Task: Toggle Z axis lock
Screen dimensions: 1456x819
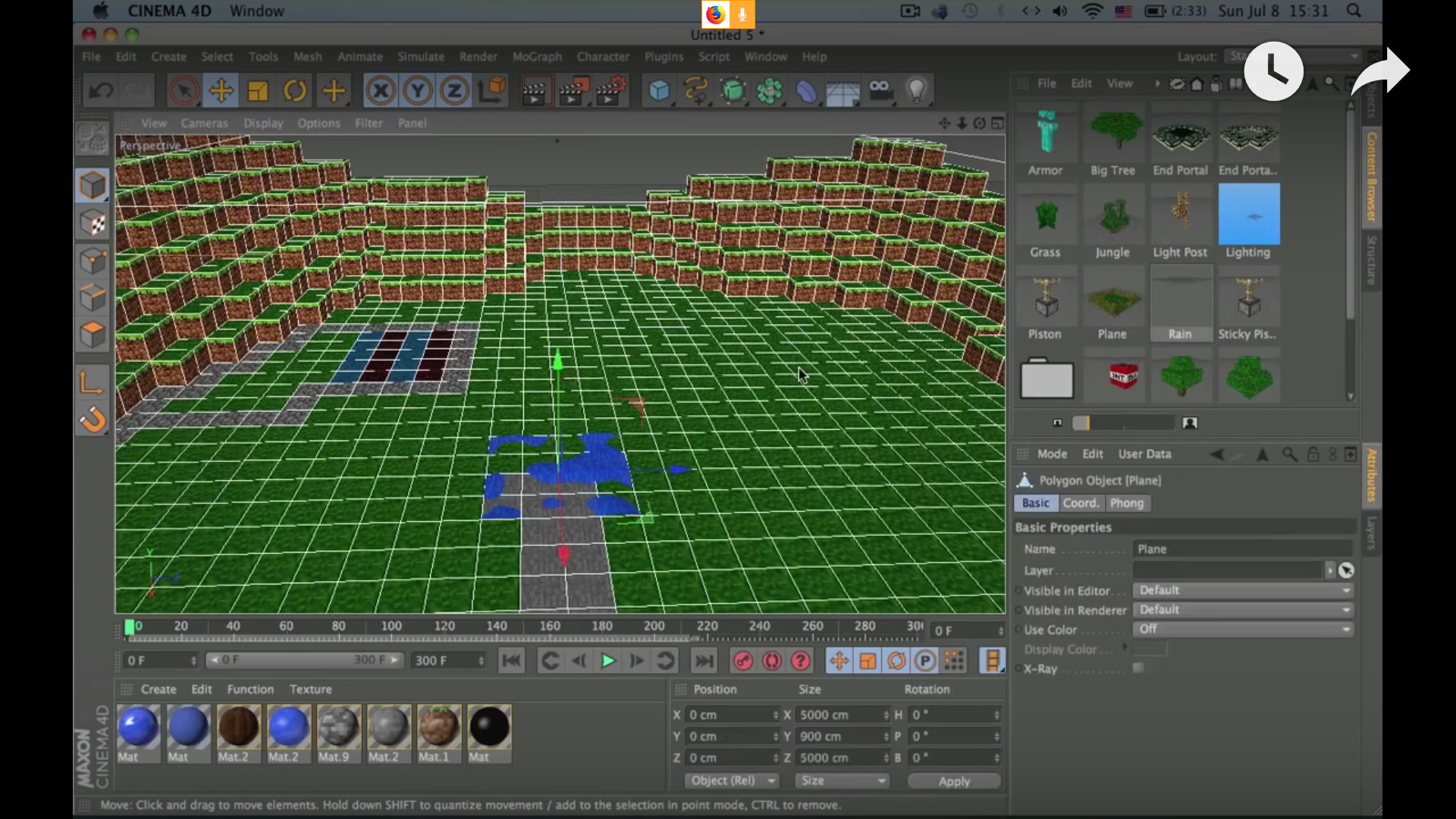Action: coord(453,91)
